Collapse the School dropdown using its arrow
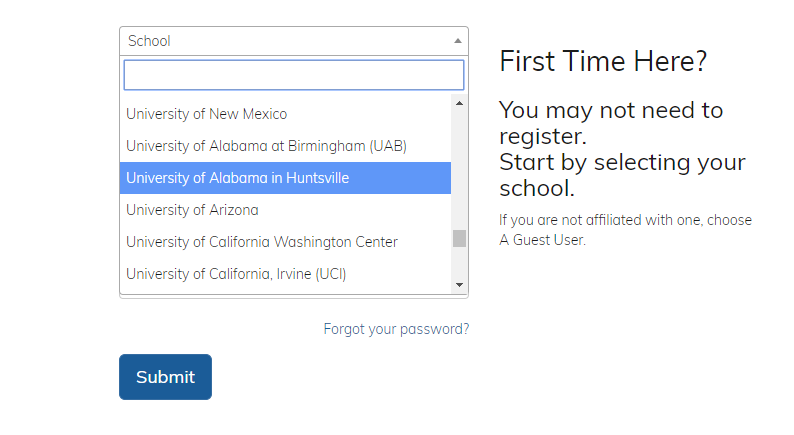This screenshot has width=794, height=435. [x=458, y=41]
